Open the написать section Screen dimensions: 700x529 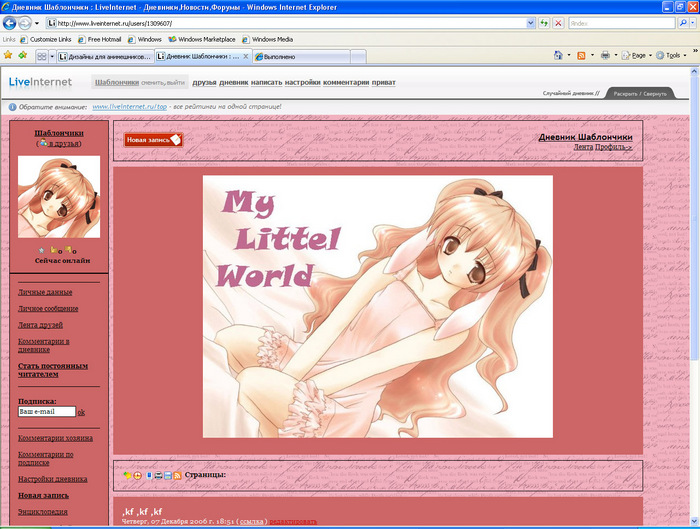[267, 82]
